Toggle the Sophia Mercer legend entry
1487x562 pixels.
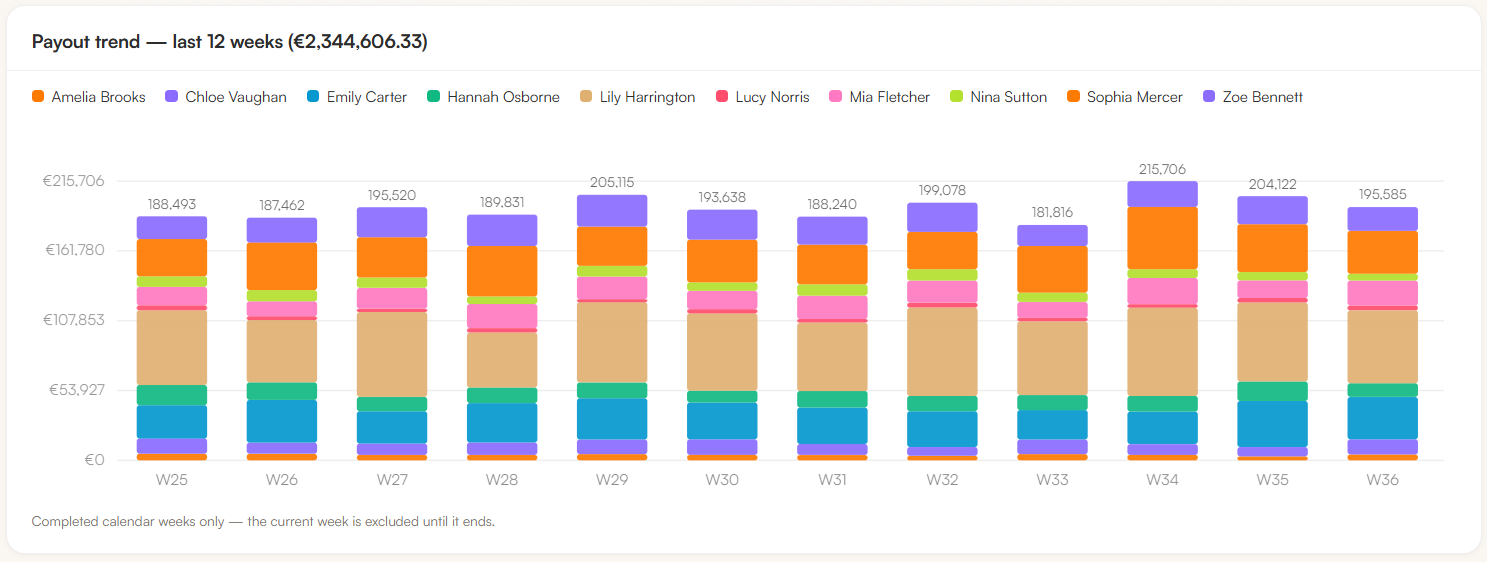click(1125, 97)
